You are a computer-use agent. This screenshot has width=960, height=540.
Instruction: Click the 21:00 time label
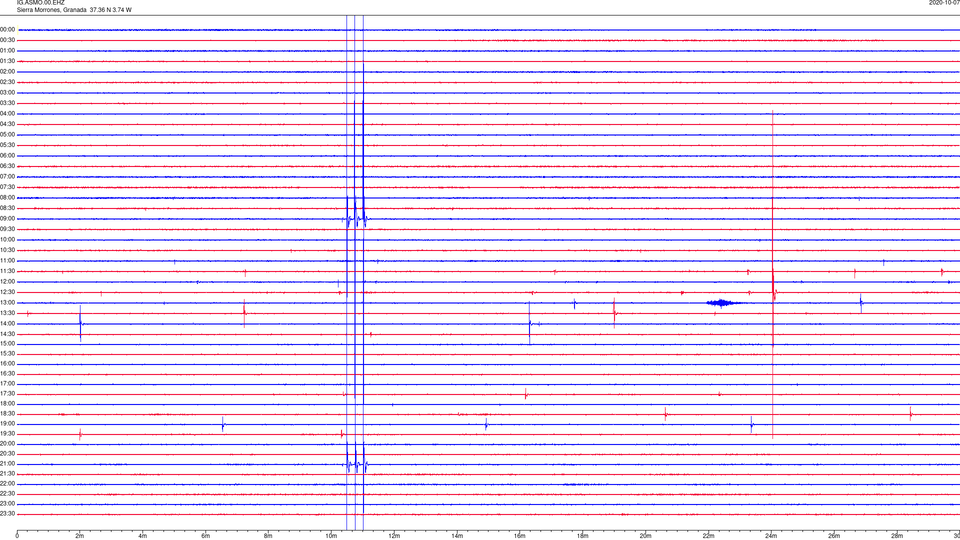(7, 464)
